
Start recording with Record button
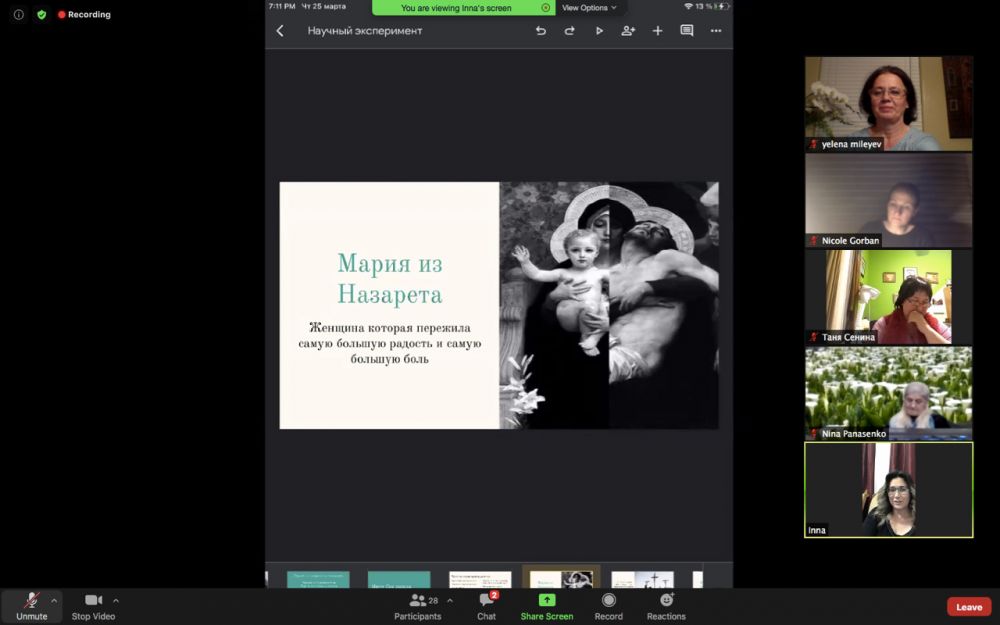point(608,606)
